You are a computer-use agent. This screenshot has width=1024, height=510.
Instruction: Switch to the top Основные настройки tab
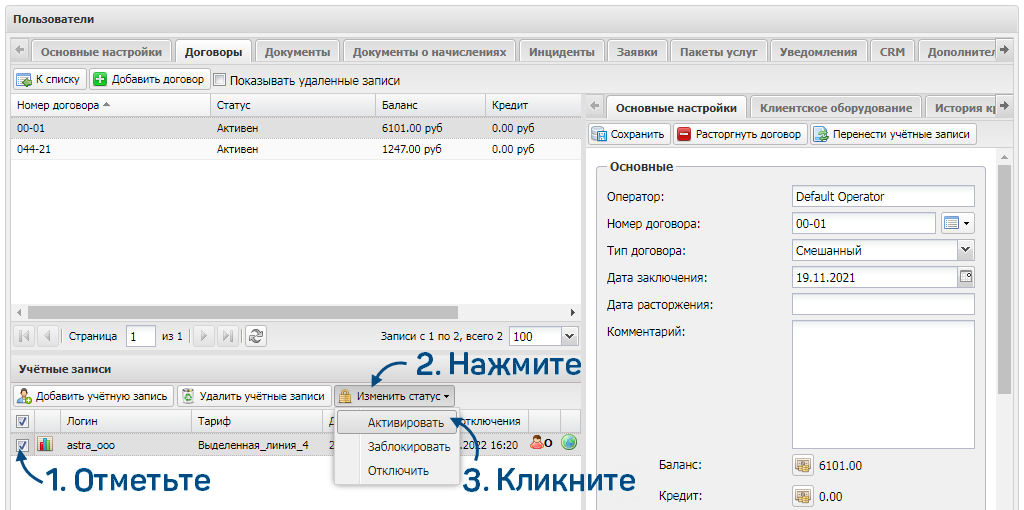(101, 52)
